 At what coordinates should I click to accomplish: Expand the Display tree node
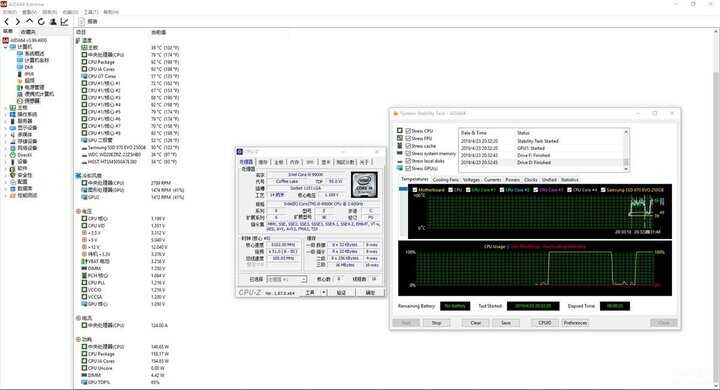pos(6,128)
